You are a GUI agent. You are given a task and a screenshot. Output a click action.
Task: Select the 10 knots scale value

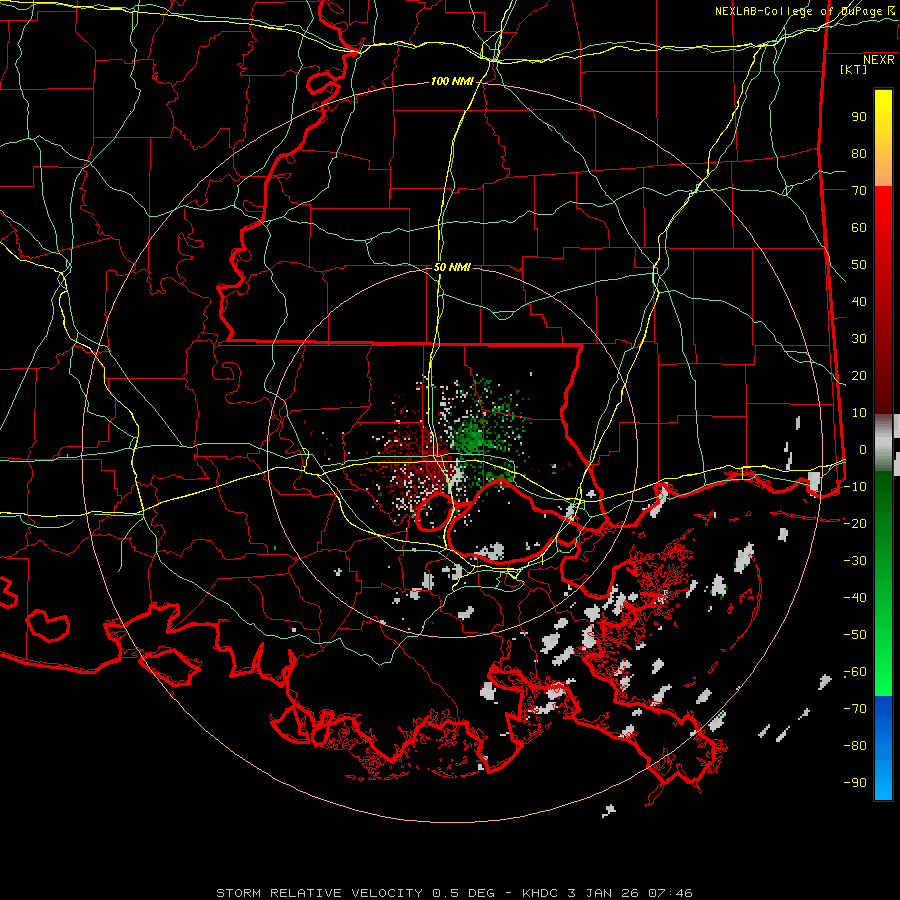coord(859,413)
